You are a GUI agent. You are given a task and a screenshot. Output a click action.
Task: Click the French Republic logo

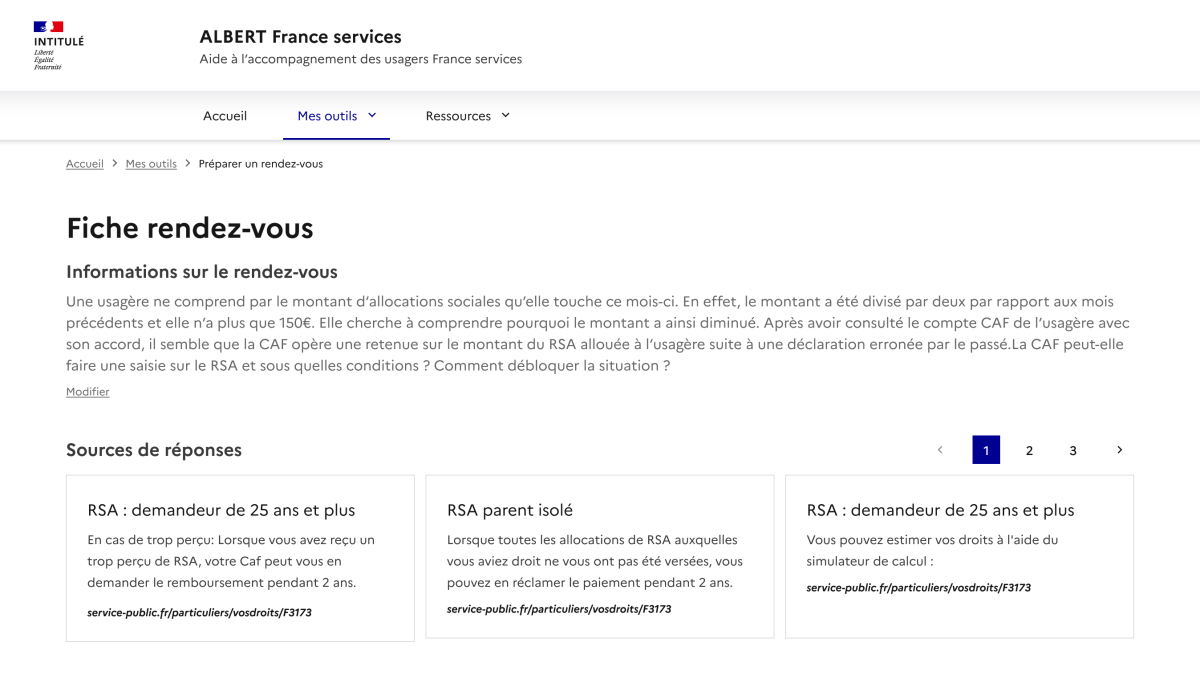(x=59, y=46)
